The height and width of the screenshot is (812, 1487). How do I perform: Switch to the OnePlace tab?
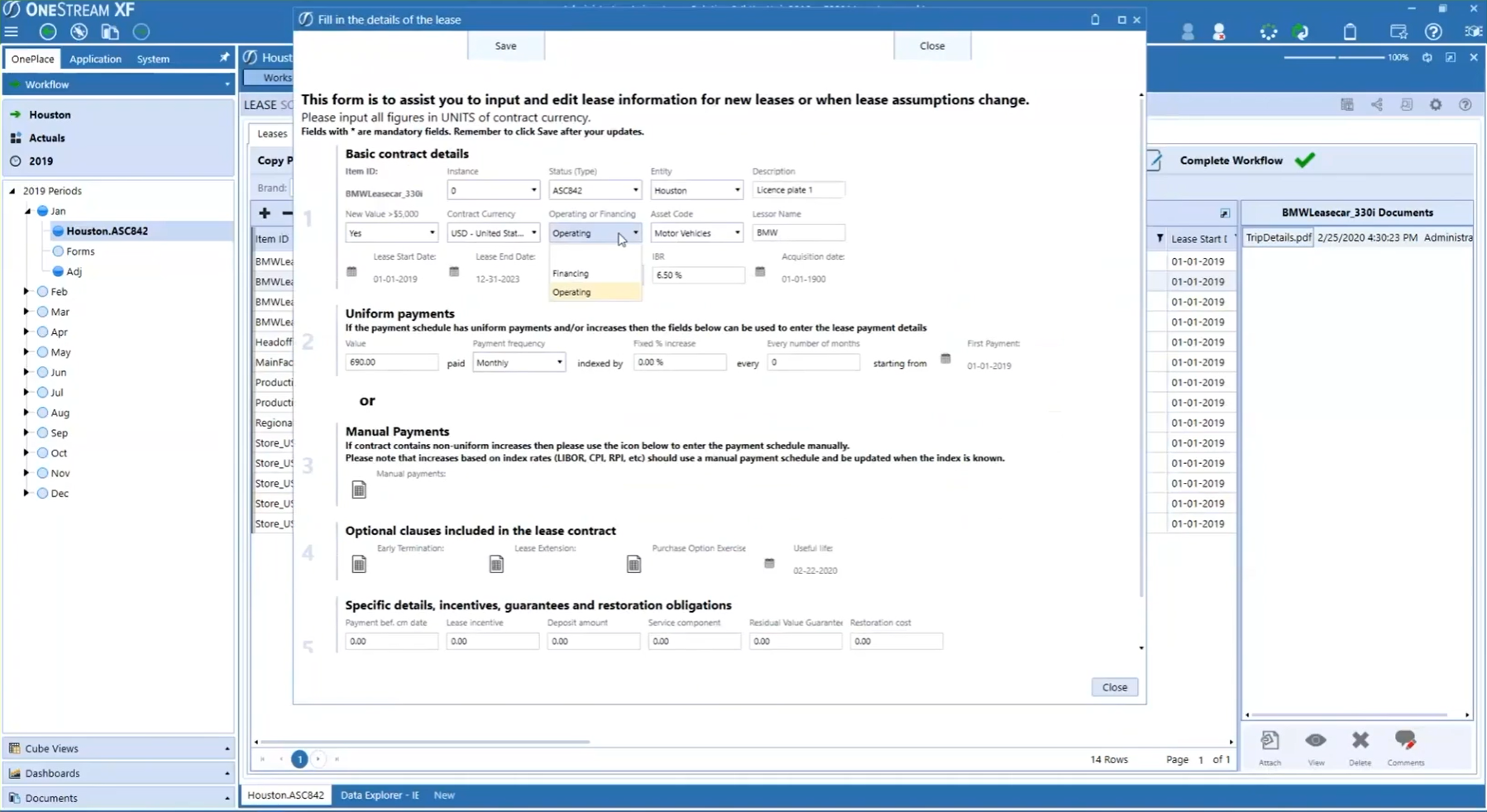32,59
